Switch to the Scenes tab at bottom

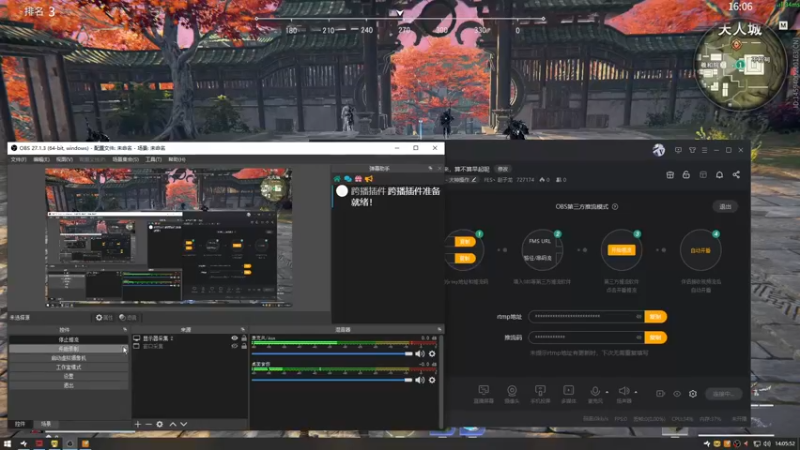[46, 424]
